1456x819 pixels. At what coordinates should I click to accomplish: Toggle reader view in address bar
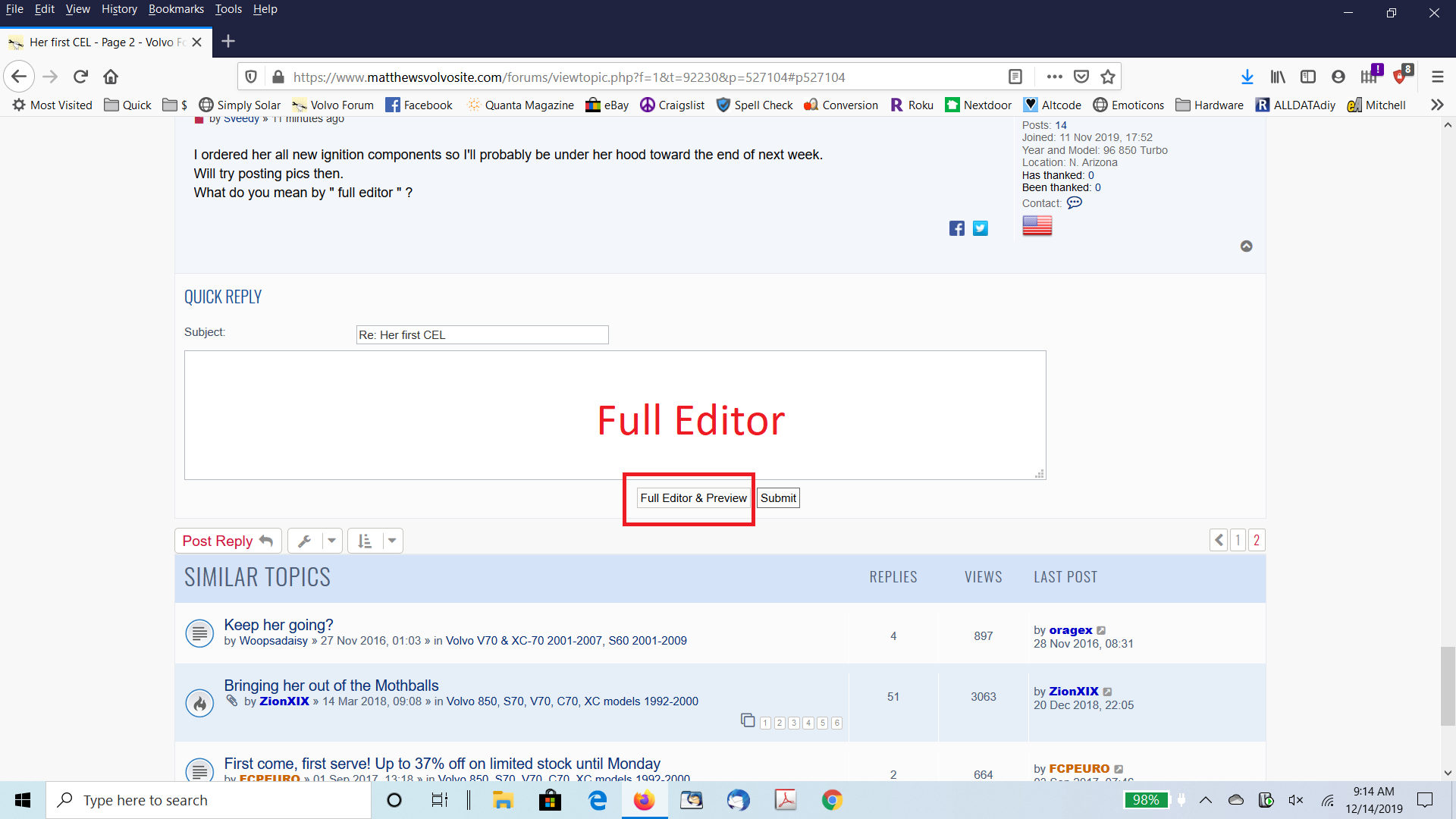point(1015,77)
